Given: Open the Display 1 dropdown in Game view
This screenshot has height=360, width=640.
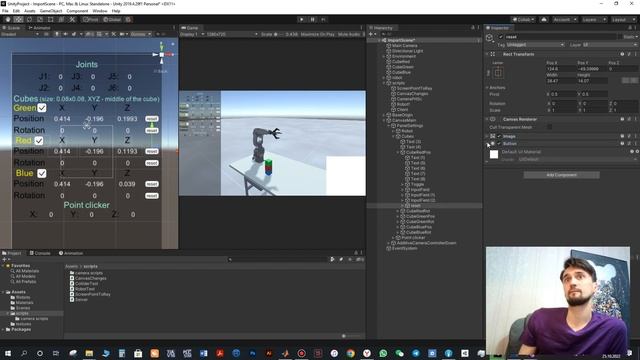Looking at the screenshot, I should (x=192, y=34).
